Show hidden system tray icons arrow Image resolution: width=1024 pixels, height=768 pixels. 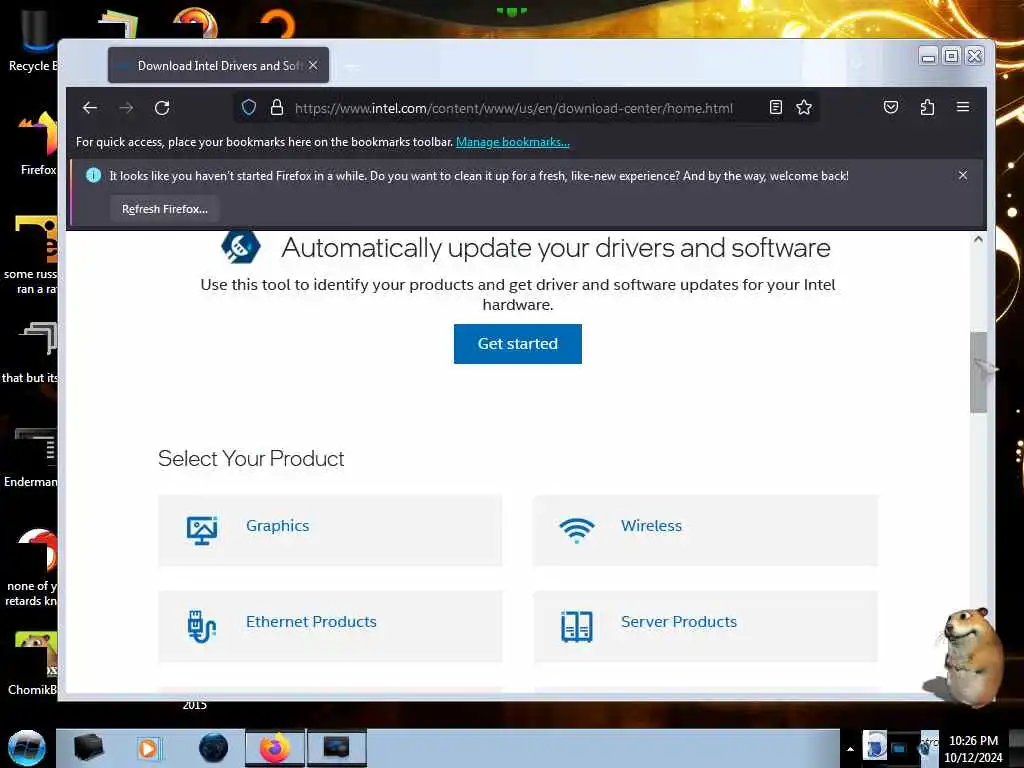[850, 749]
